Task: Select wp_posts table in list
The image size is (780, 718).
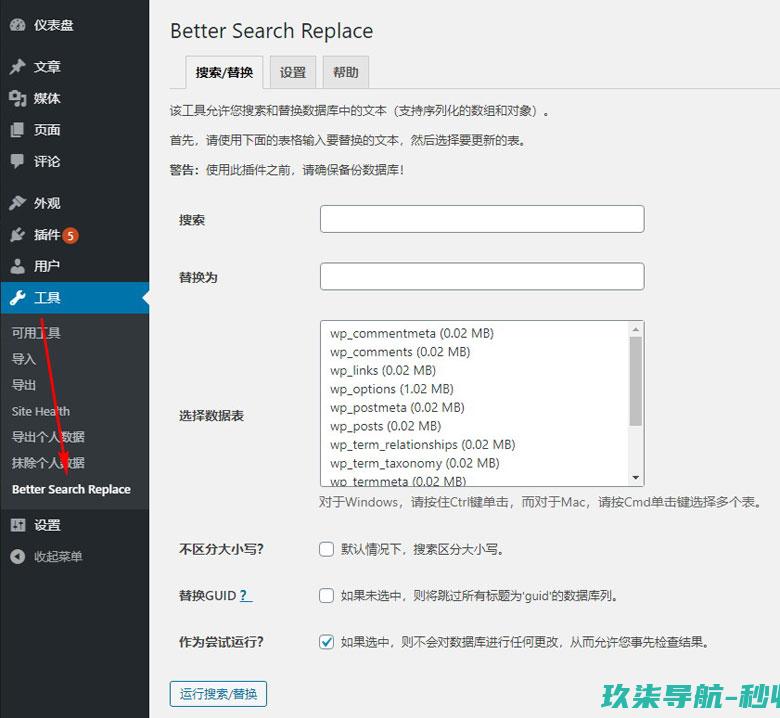Action: click(x=386, y=426)
